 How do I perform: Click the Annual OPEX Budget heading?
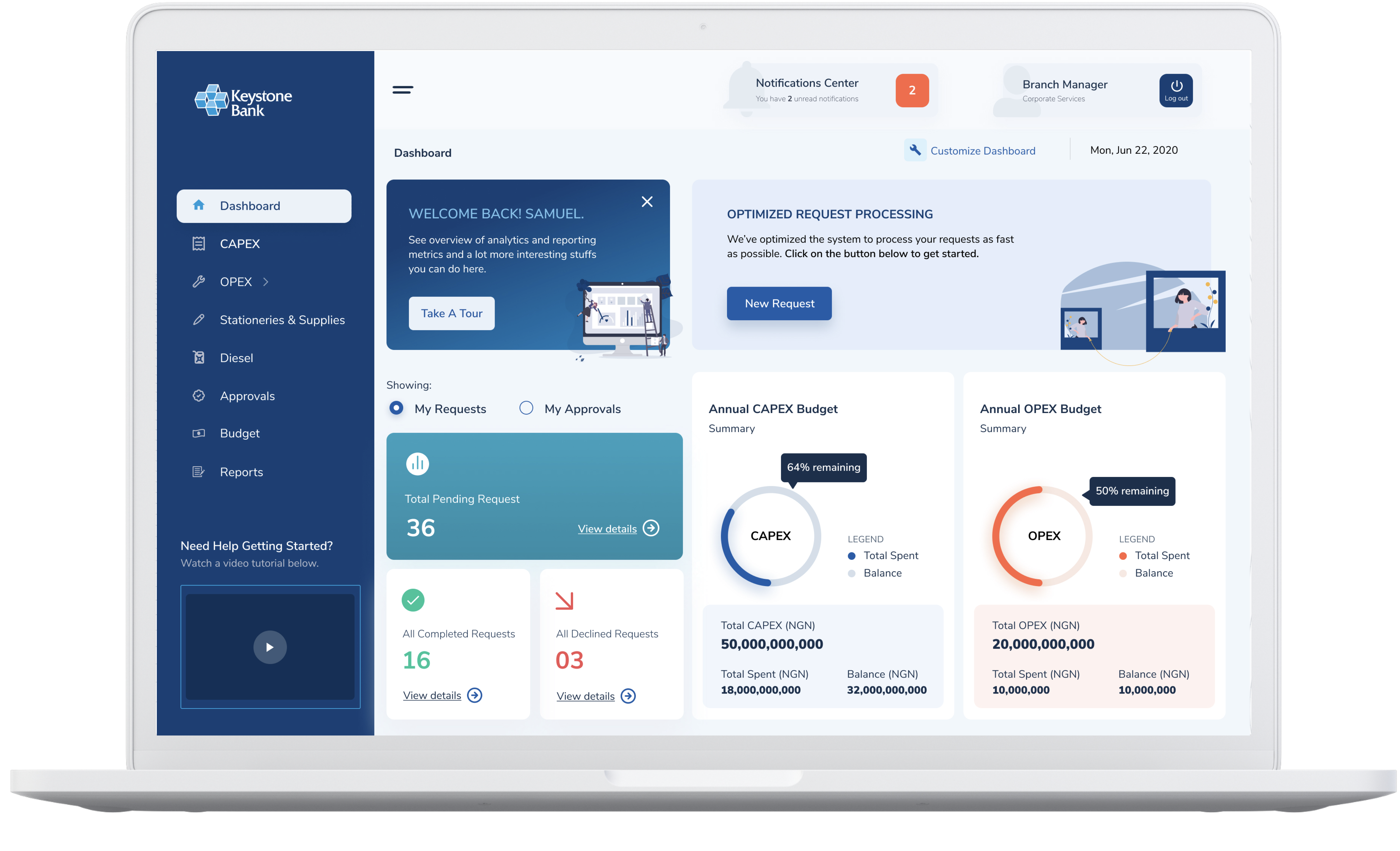(x=1040, y=409)
